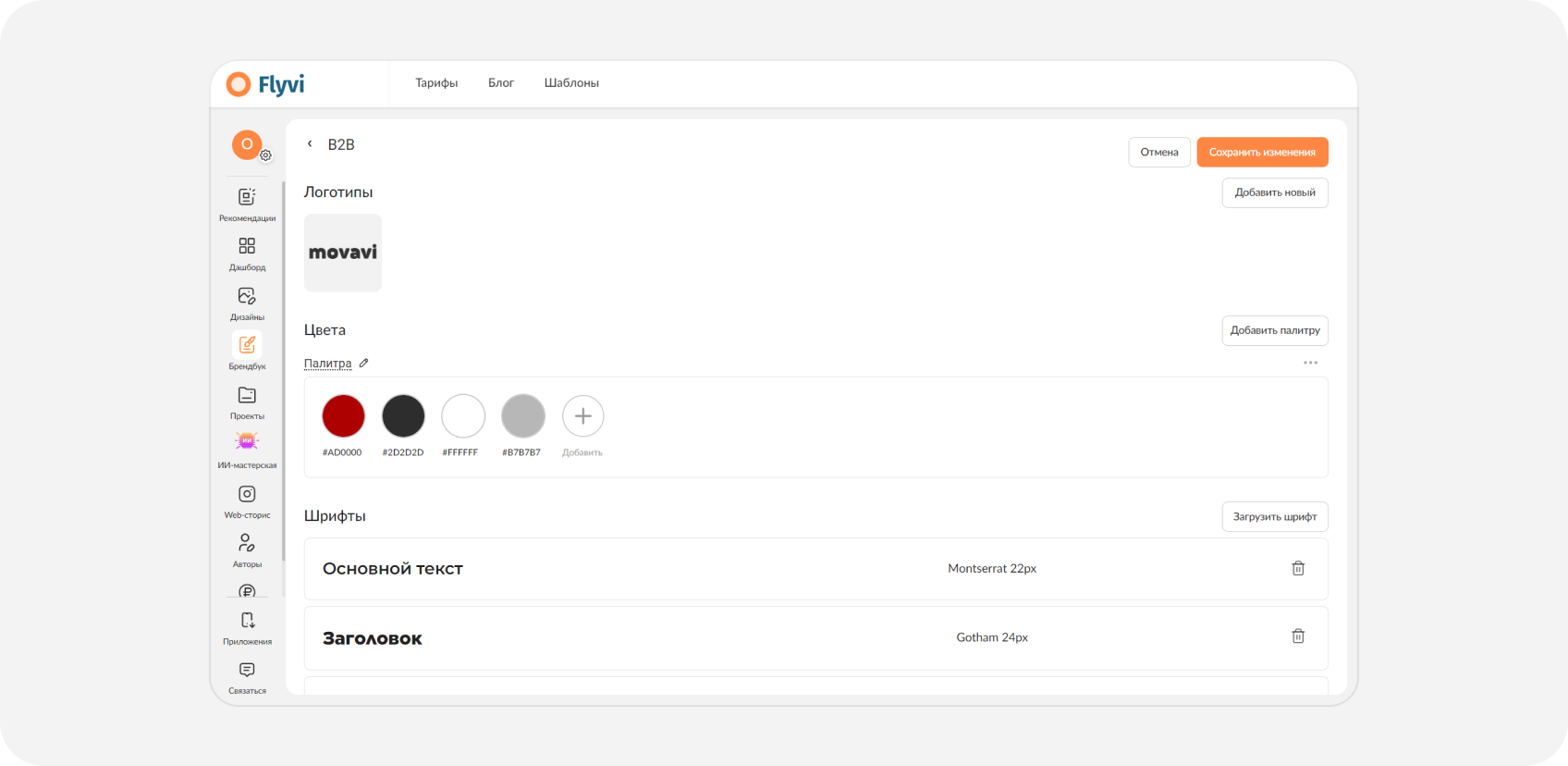1568x766 pixels.
Task: Click the pencil icon next to Палитра
Action: point(364,364)
